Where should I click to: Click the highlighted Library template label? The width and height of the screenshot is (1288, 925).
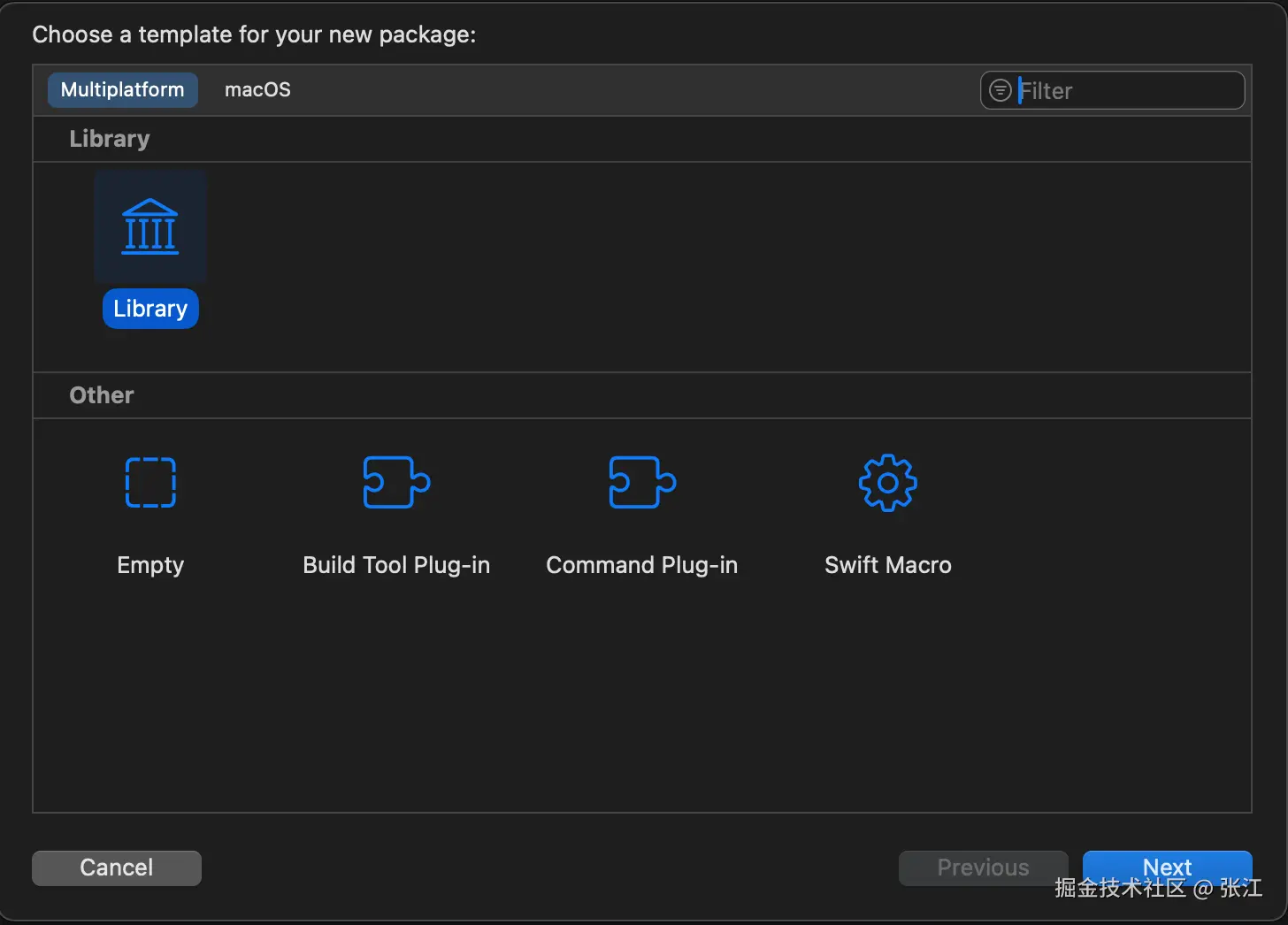click(150, 309)
